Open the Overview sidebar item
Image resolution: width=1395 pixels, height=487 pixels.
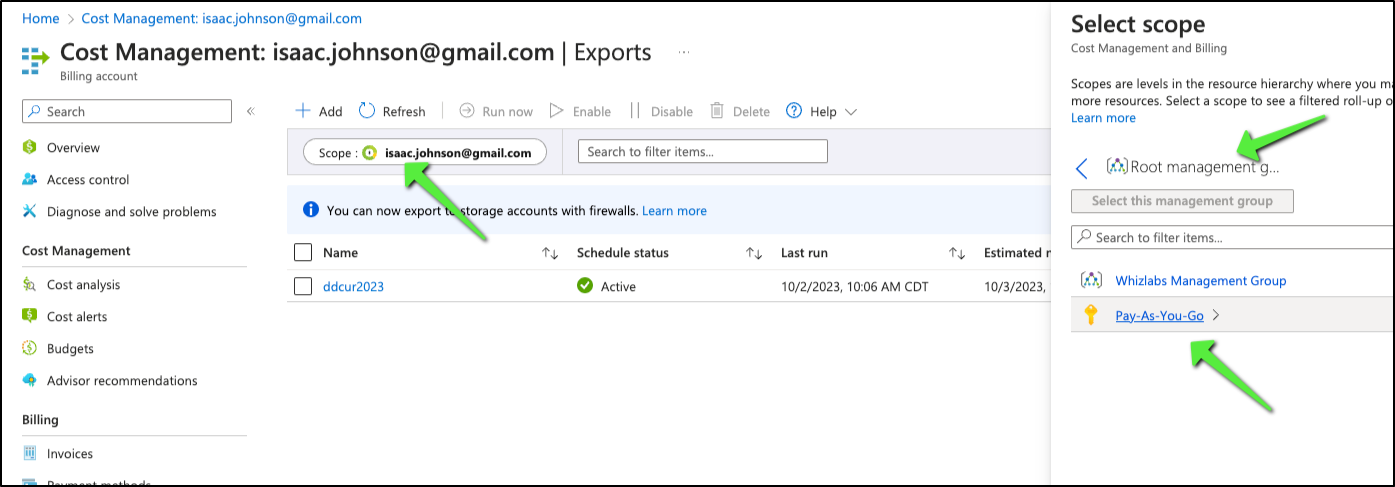[x=73, y=148]
